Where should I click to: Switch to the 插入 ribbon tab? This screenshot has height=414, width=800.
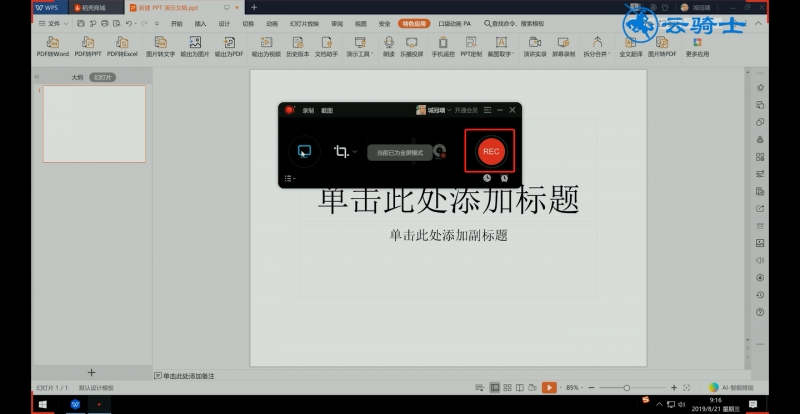pos(201,23)
